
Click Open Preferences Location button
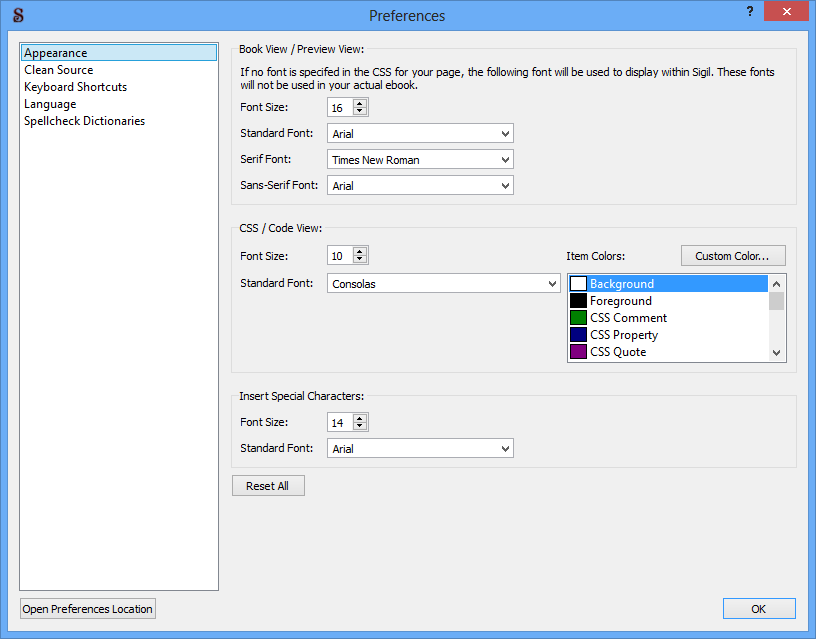pos(88,609)
